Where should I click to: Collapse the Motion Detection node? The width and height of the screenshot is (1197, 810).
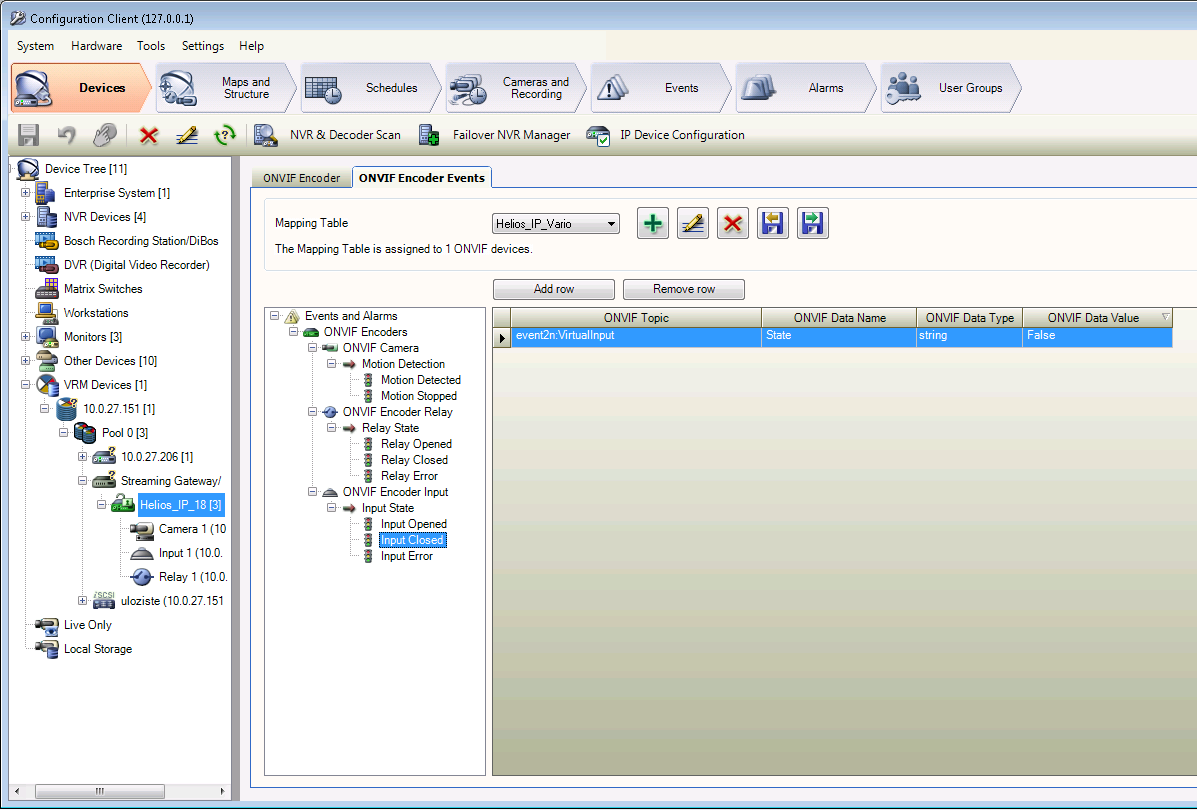pyautogui.click(x=332, y=364)
